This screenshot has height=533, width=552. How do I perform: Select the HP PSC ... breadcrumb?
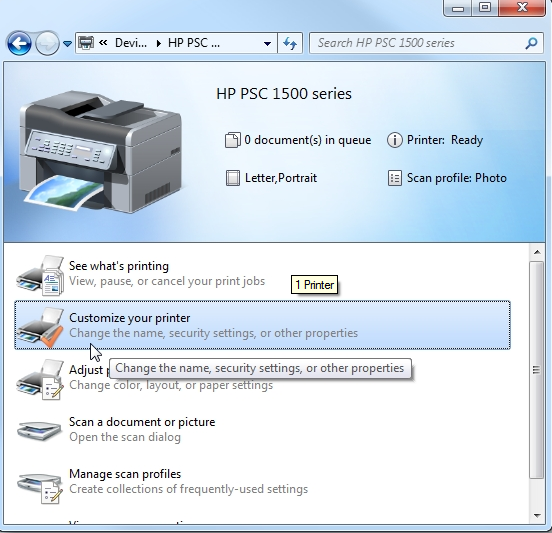pos(194,43)
